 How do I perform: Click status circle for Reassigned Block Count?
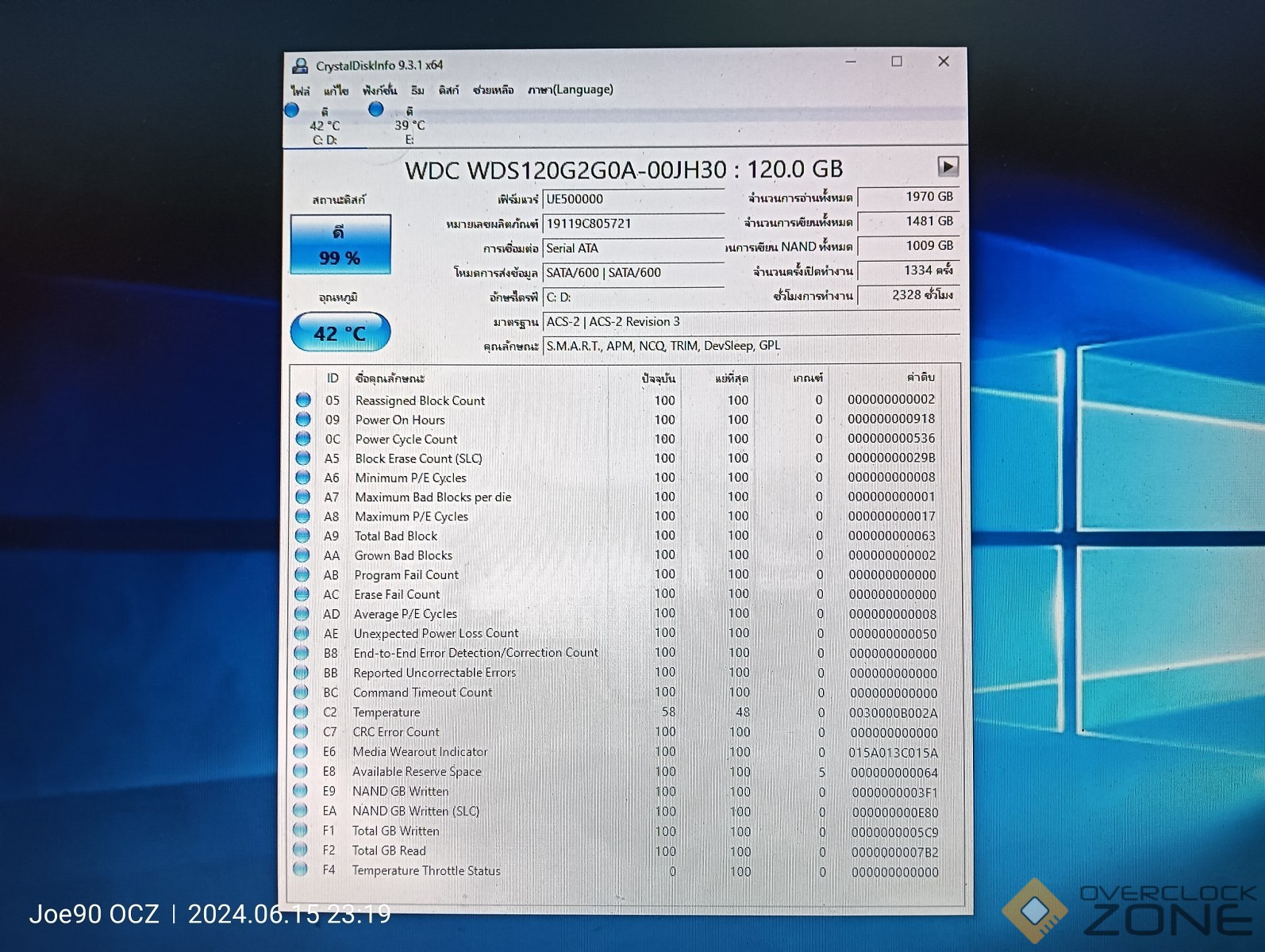click(x=303, y=400)
